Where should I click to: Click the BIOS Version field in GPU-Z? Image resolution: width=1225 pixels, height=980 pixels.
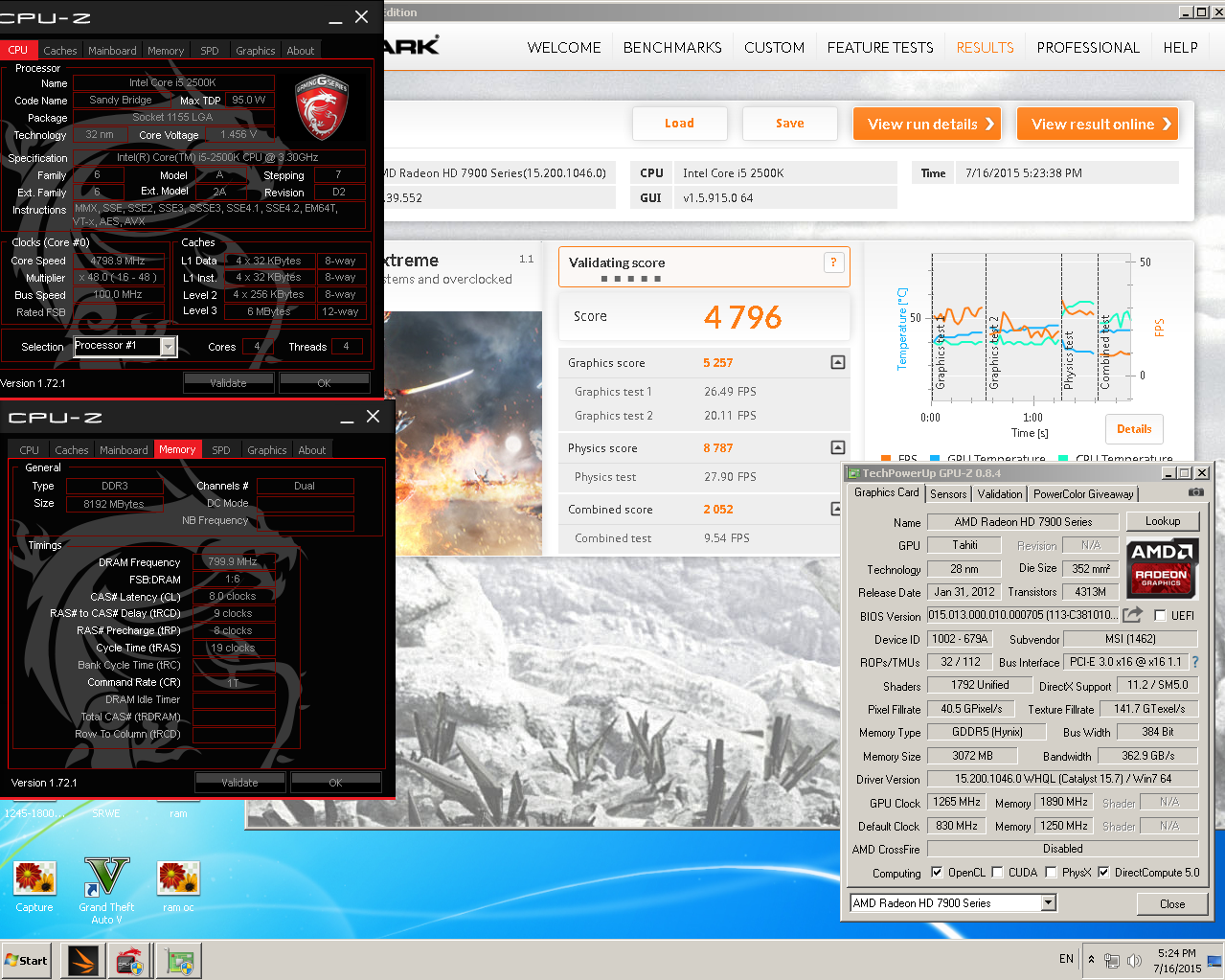(x=1023, y=615)
